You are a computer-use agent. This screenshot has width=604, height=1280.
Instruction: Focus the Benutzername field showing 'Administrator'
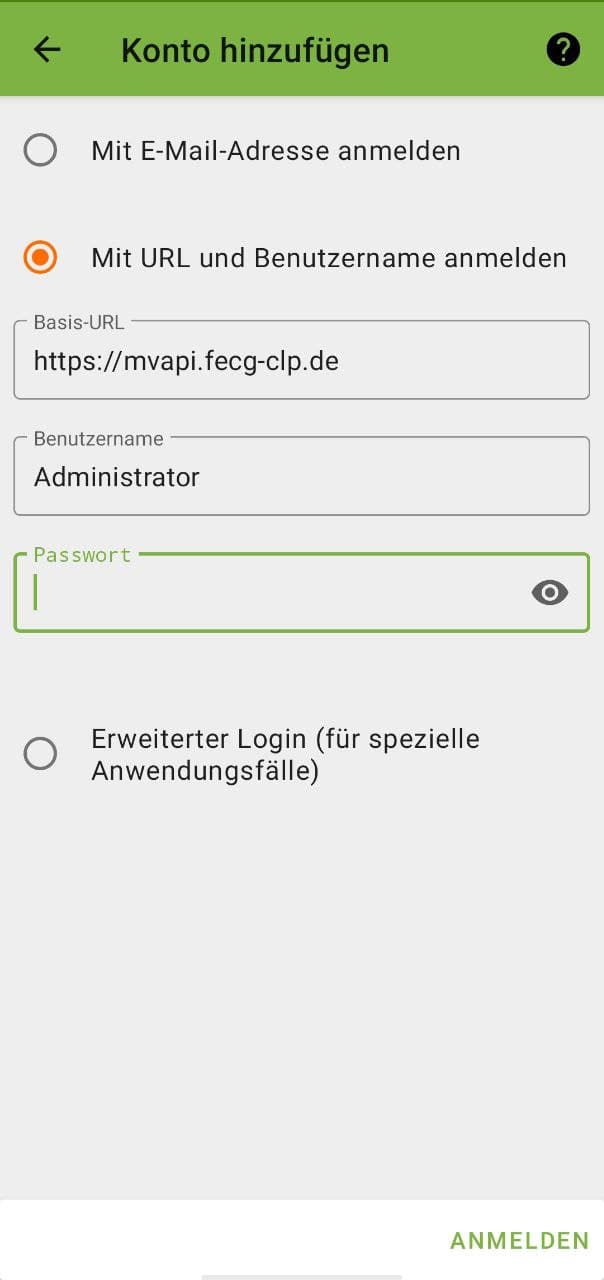click(x=300, y=476)
